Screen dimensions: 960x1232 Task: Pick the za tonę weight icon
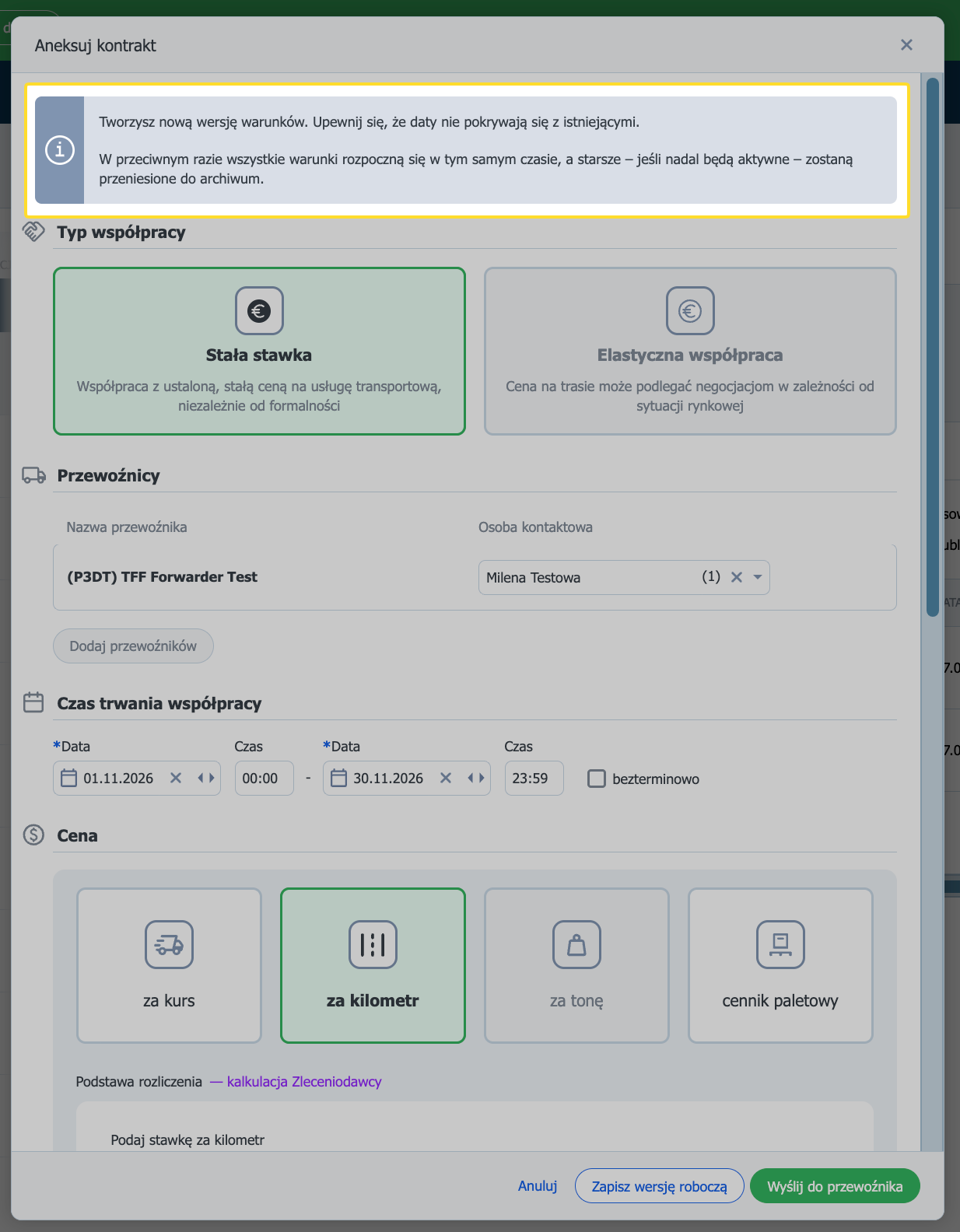tap(576, 944)
